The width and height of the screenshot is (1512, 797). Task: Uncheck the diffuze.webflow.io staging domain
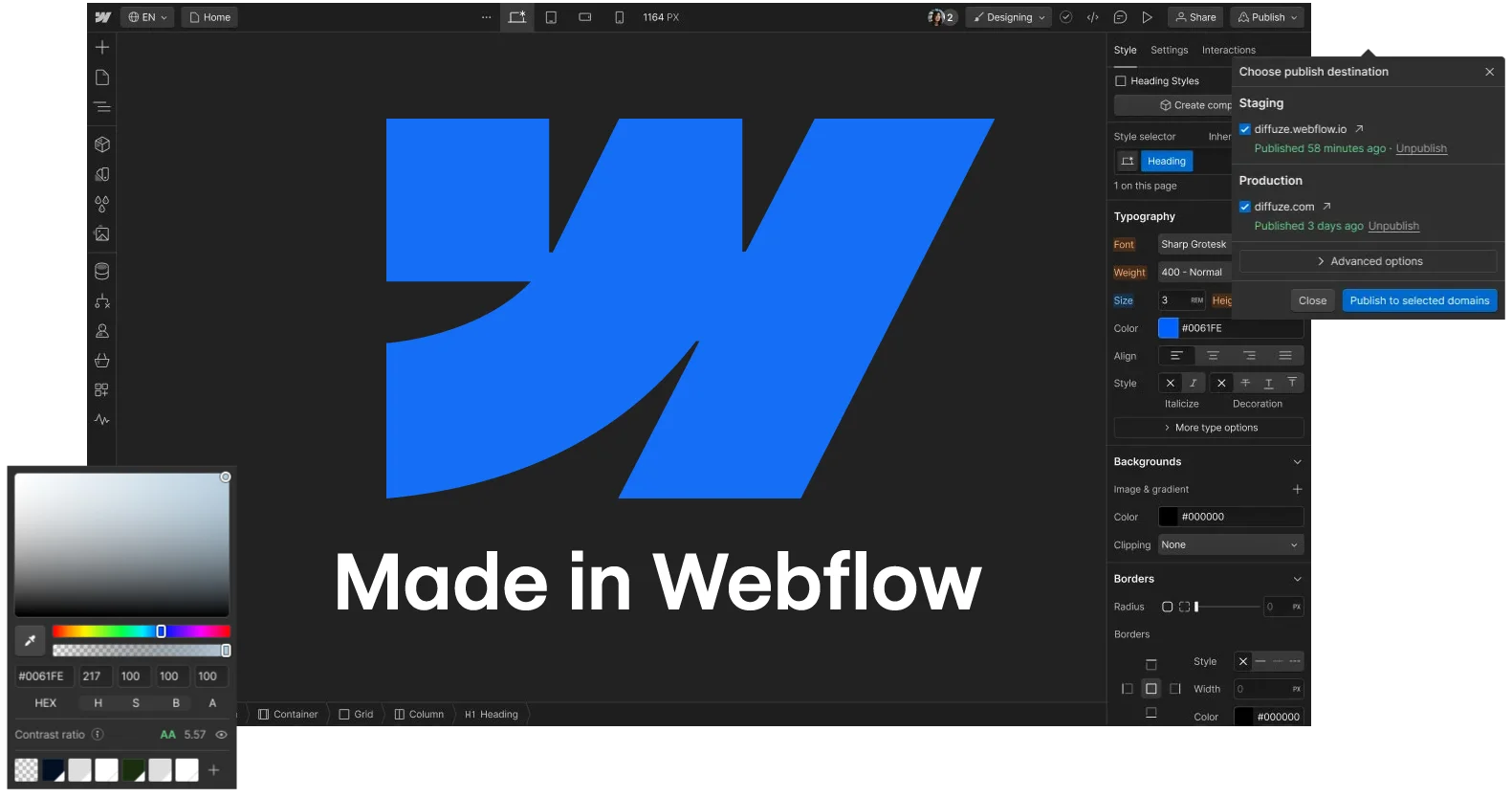click(1245, 129)
